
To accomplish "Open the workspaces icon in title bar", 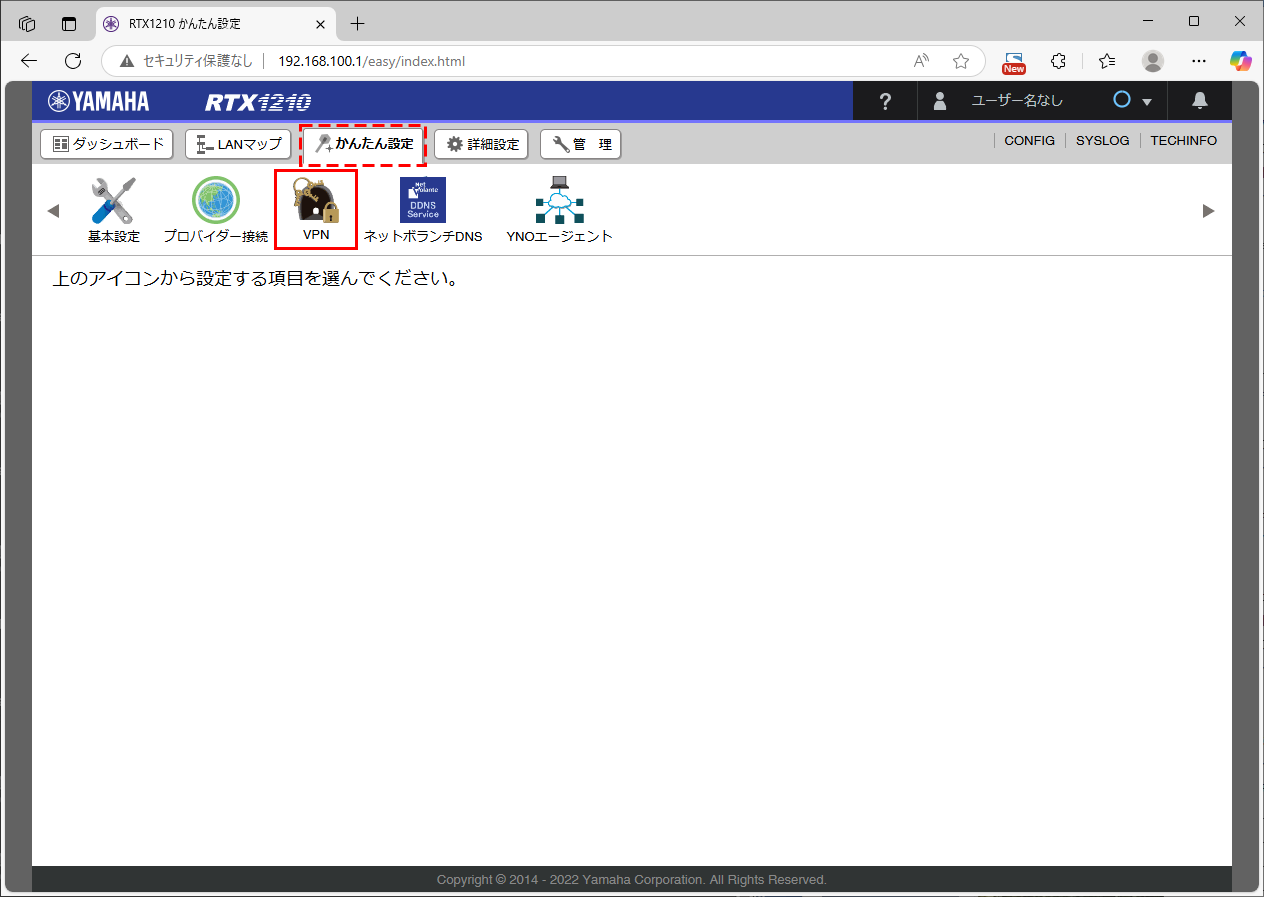I will pyautogui.click(x=27, y=23).
